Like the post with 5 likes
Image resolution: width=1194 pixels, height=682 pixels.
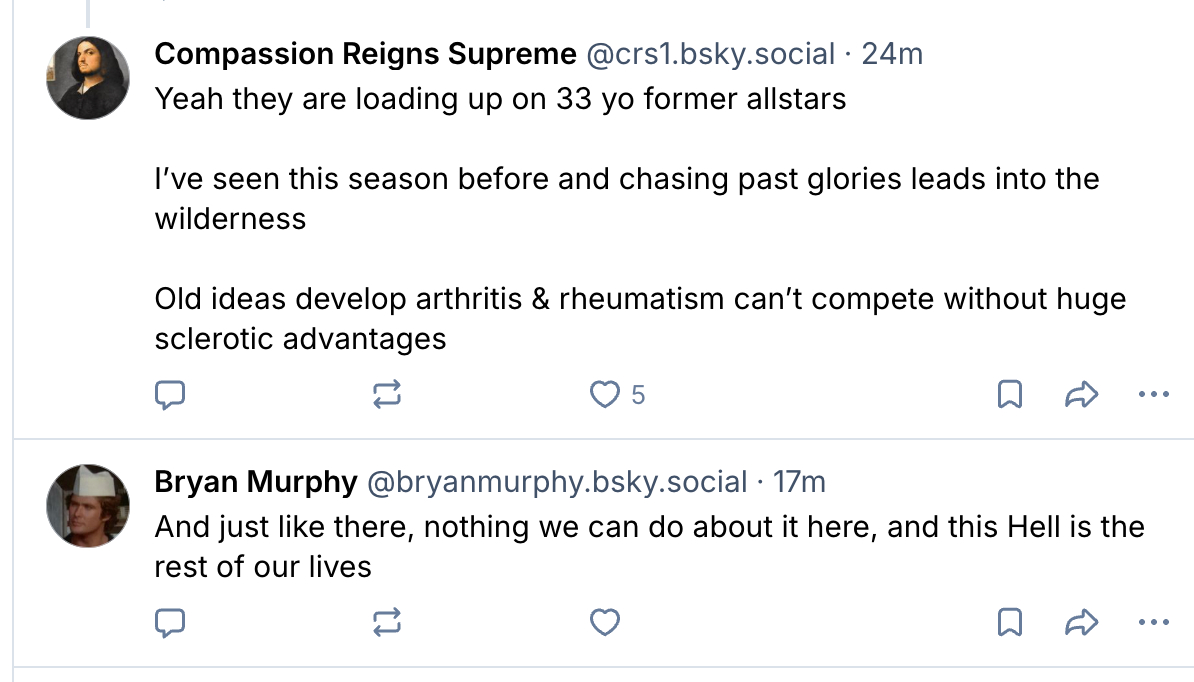coord(605,396)
